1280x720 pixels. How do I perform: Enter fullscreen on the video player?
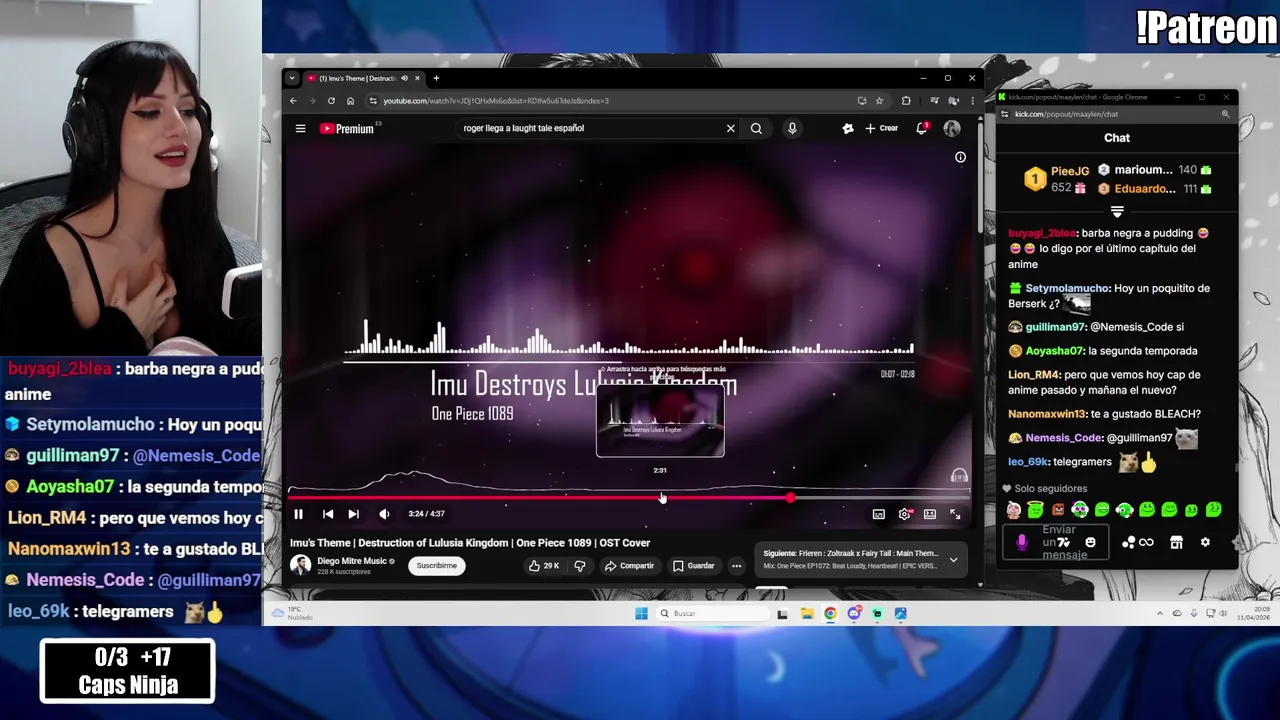955,514
